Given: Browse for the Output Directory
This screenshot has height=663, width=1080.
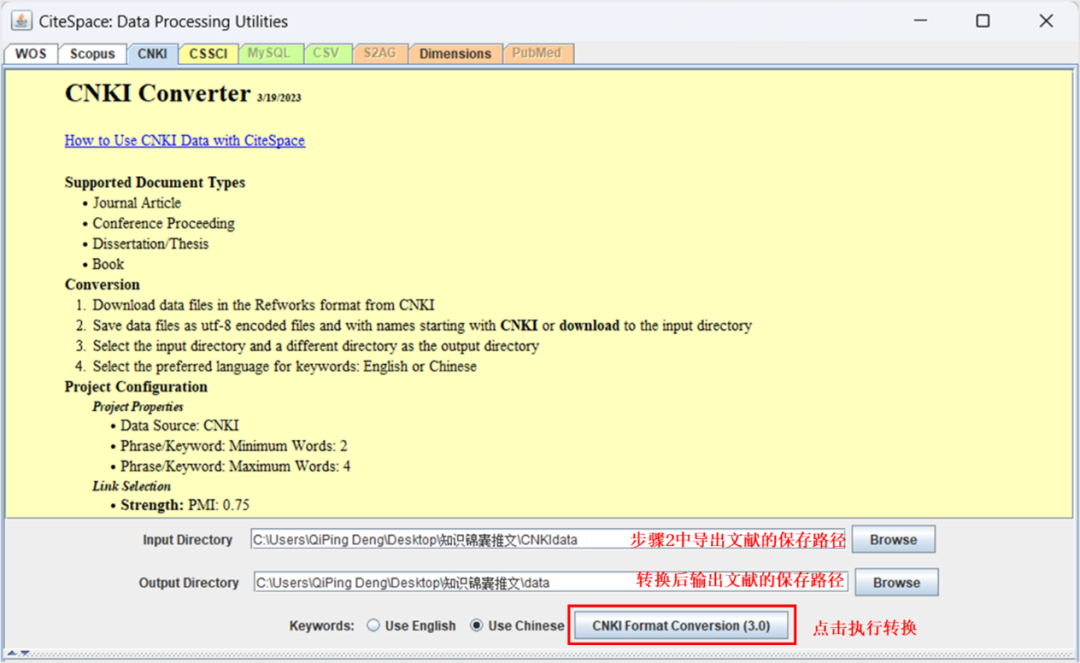Looking at the screenshot, I should [897, 582].
